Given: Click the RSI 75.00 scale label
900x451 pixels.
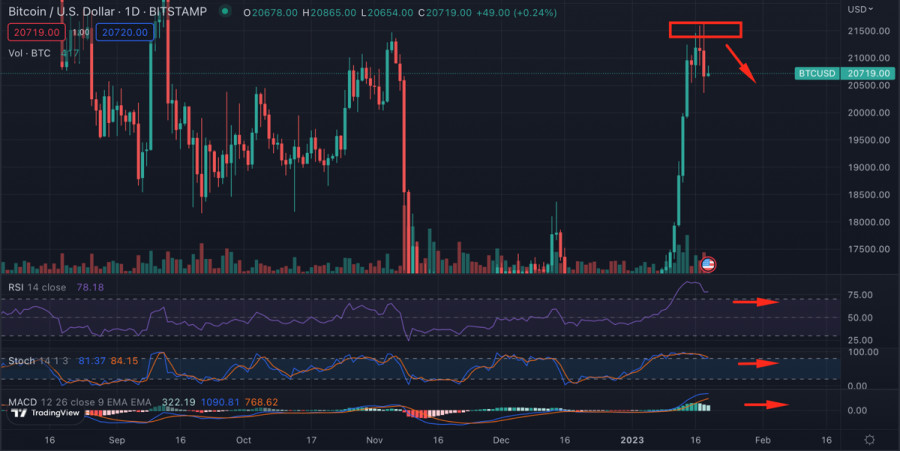Looking at the screenshot, I should (860, 295).
